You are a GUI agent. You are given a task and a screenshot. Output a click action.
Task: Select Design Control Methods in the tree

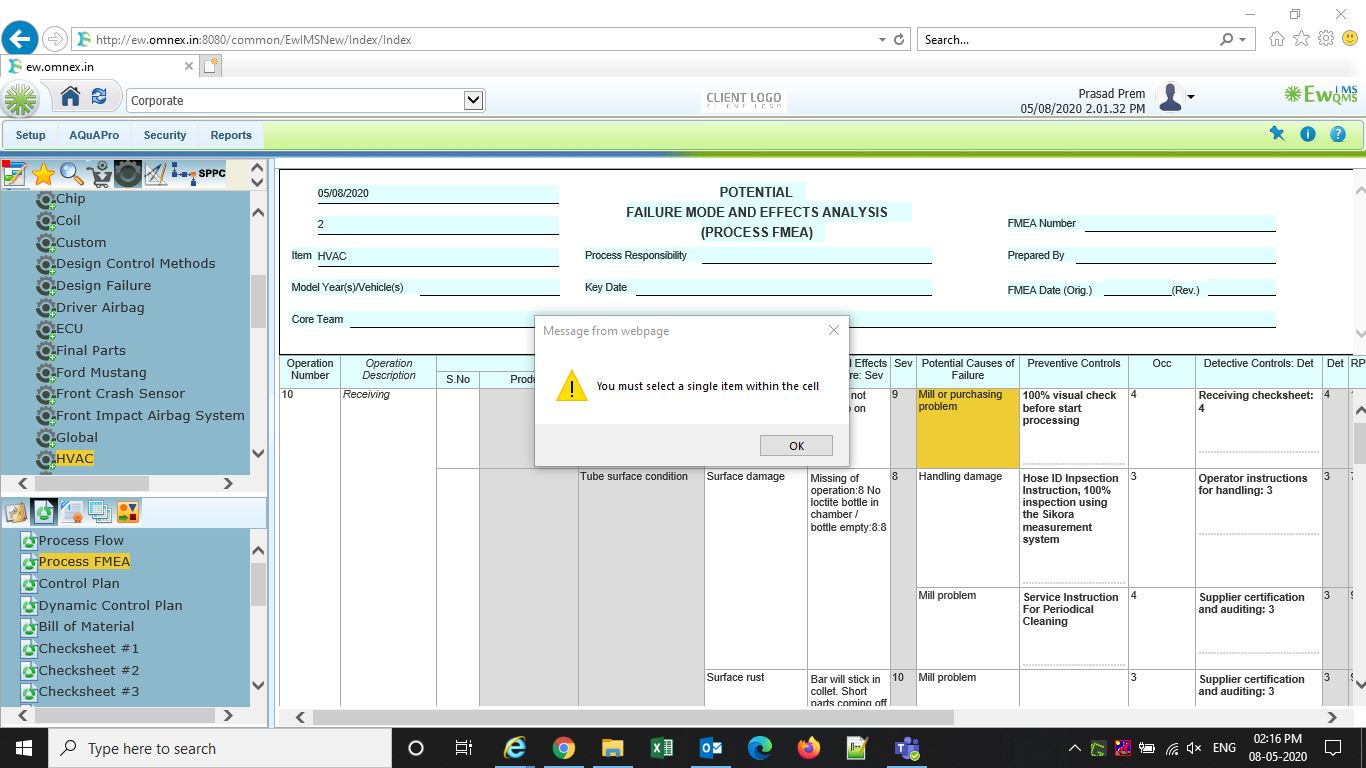click(x=135, y=264)
